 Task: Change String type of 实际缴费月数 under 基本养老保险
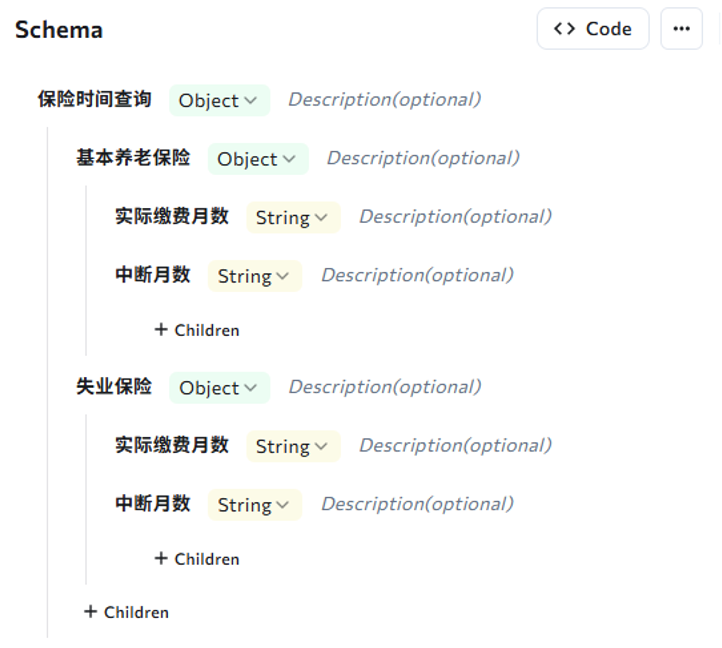tap(292, 217)
